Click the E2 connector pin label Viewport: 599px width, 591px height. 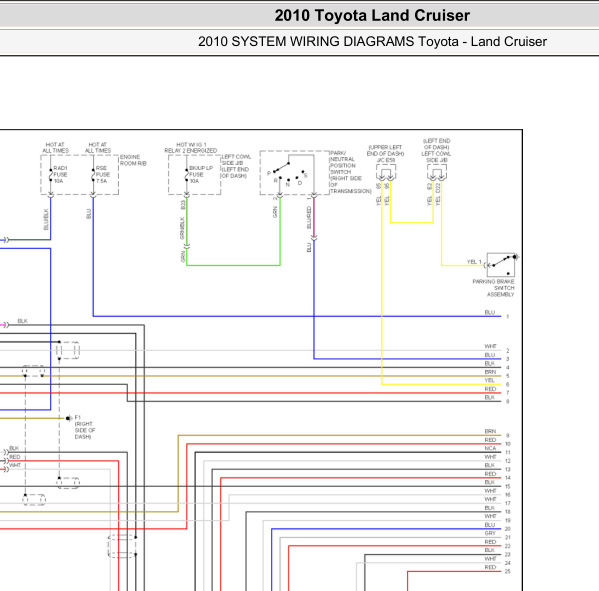coord(429,186)
